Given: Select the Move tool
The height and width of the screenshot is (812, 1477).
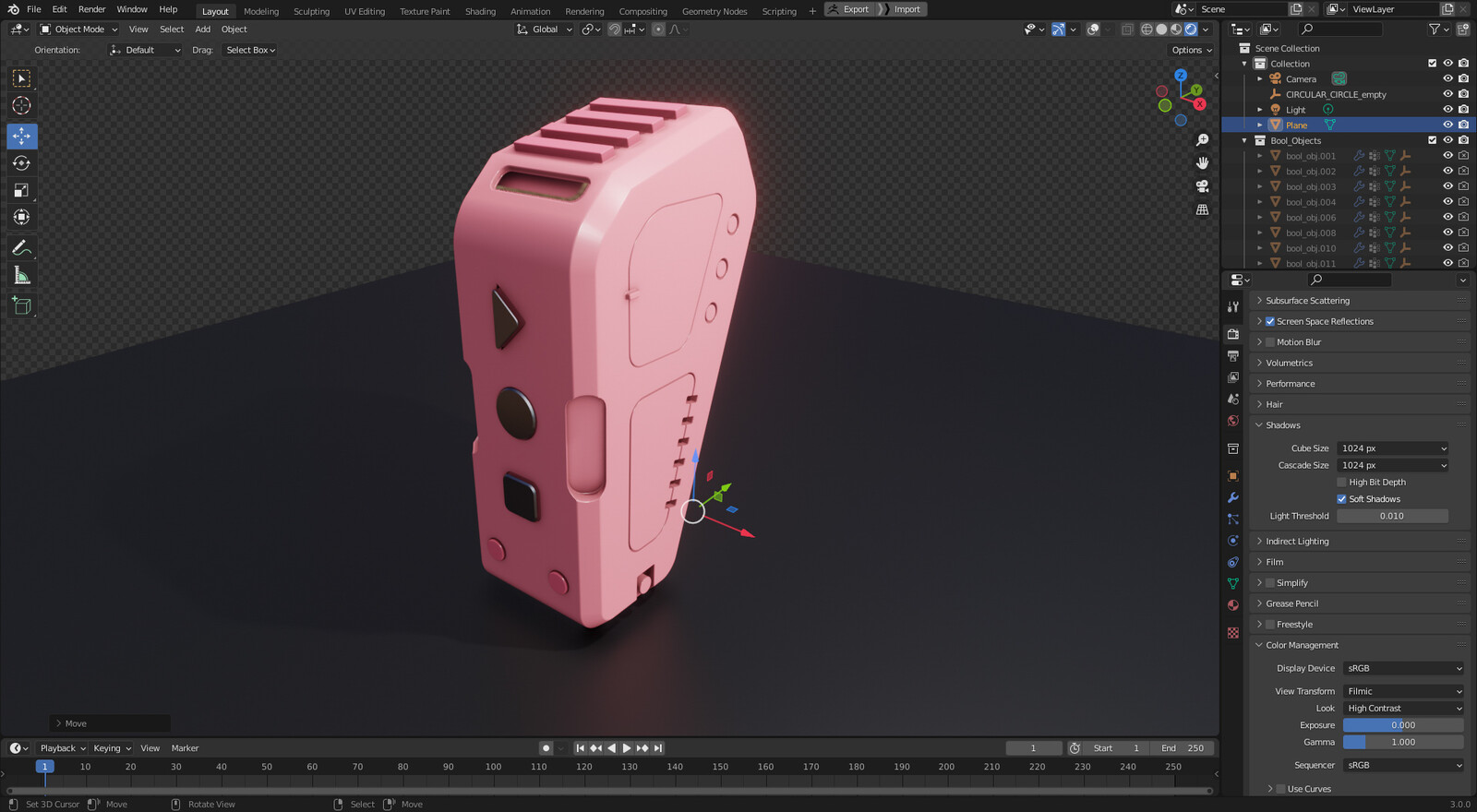Looking at the screenshot, I should pyautogui.click(x=22, y=136).
